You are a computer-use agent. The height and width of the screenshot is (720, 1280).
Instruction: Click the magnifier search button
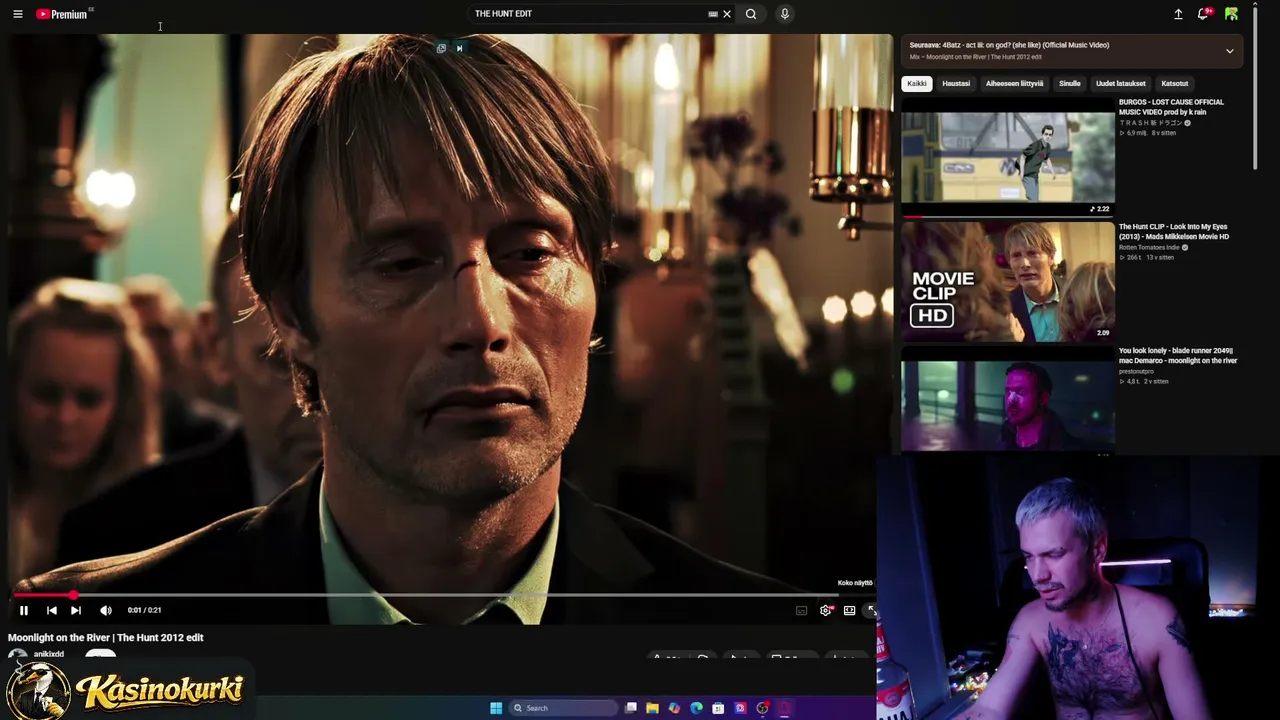[751, 14]
